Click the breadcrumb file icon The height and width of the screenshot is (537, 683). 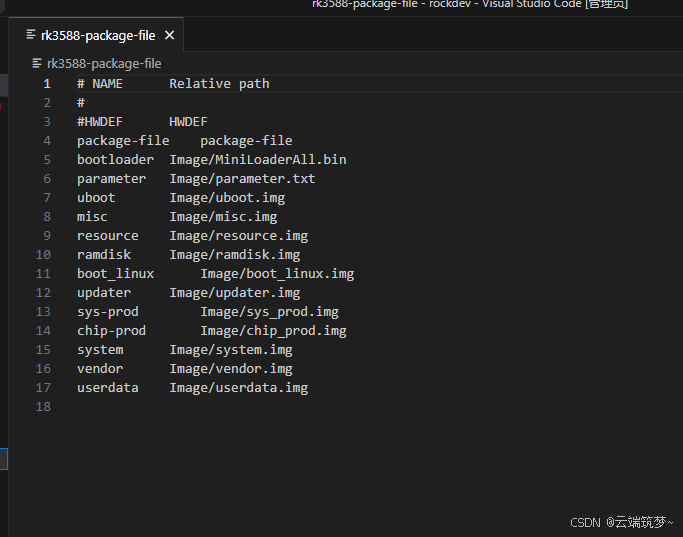point(37,64)
